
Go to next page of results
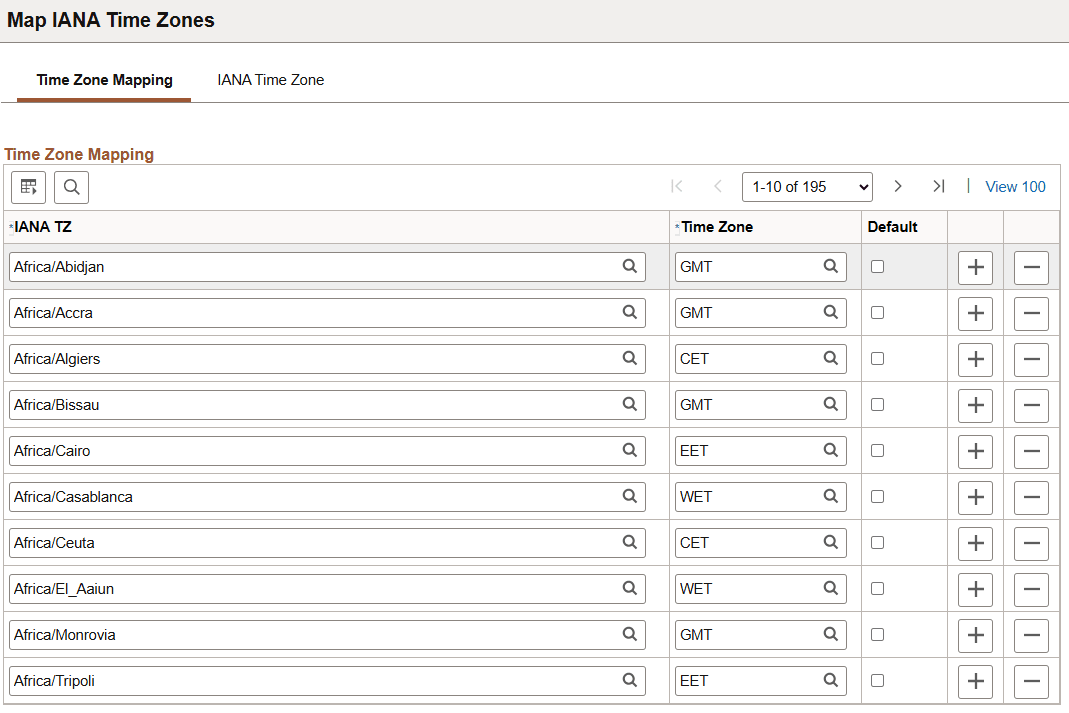[897, 186]
